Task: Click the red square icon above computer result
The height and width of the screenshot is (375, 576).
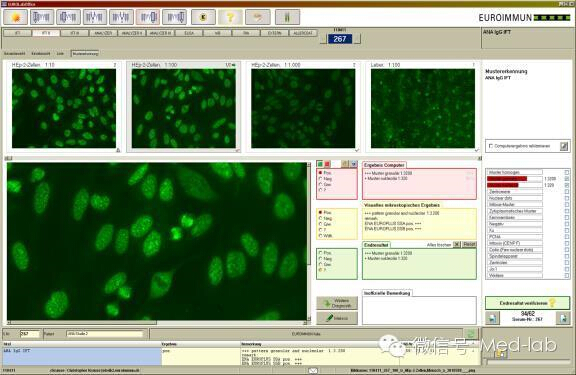Action: (327, 164)
